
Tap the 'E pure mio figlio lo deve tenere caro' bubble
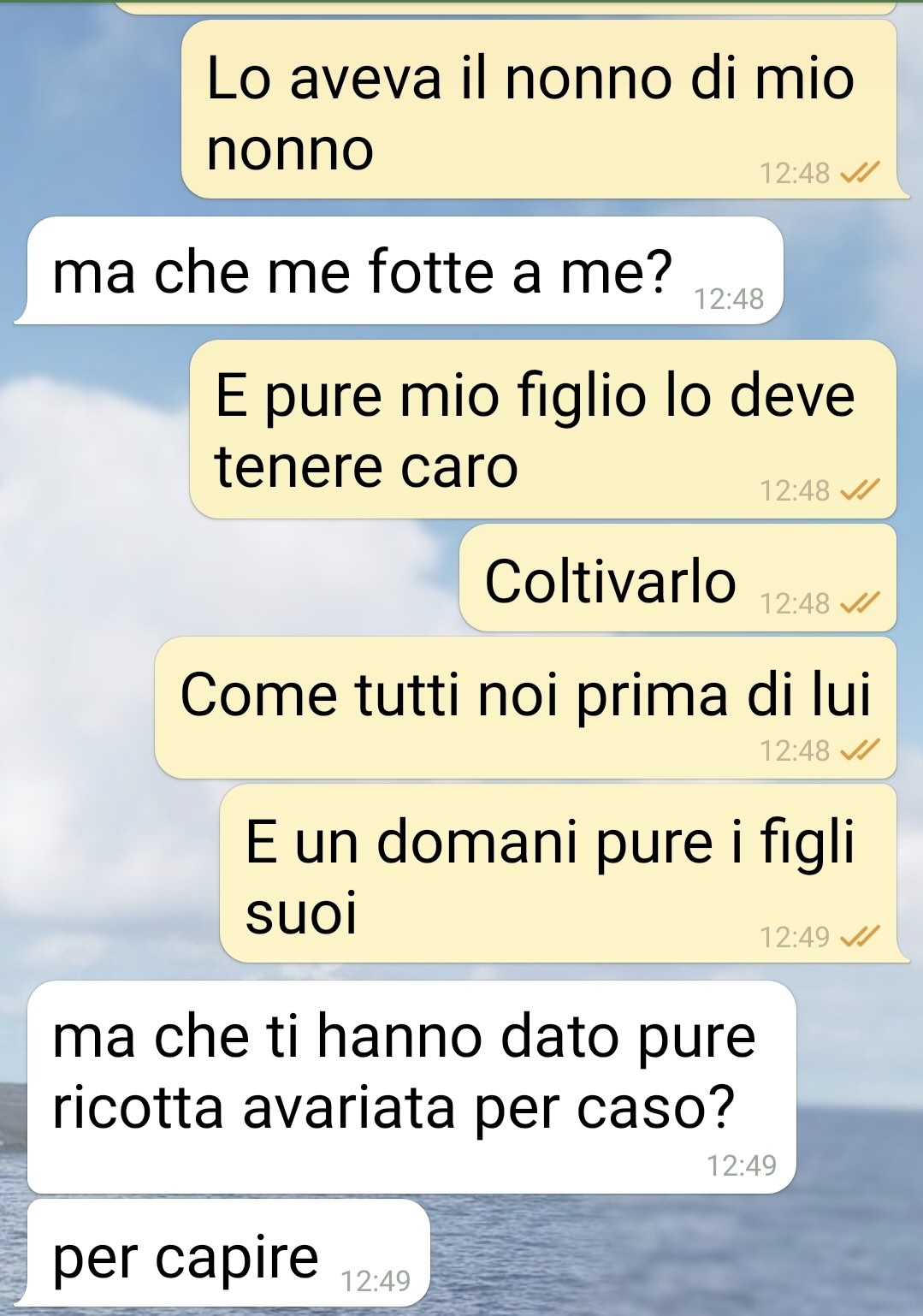click(x=543, y=430)
